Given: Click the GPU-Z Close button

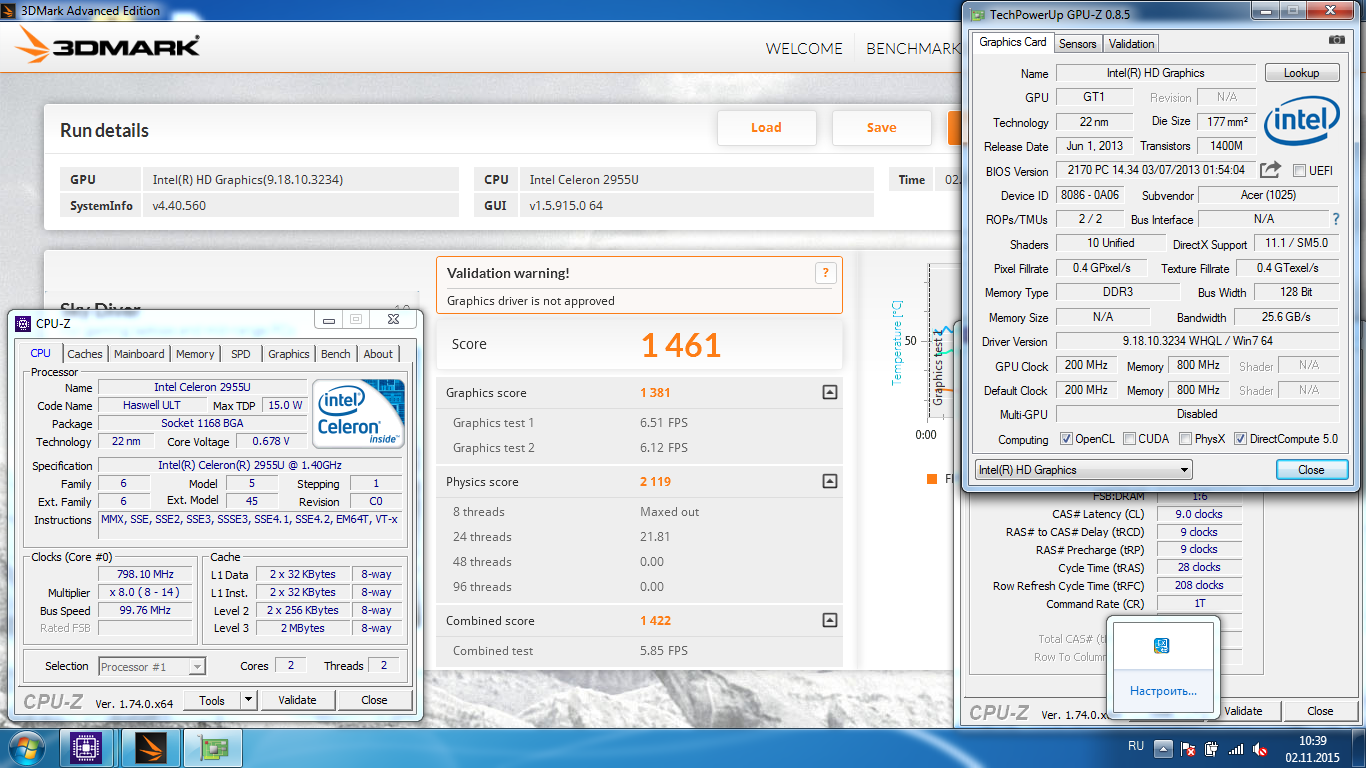Looking at the screenshot, I should (1311, 470).
